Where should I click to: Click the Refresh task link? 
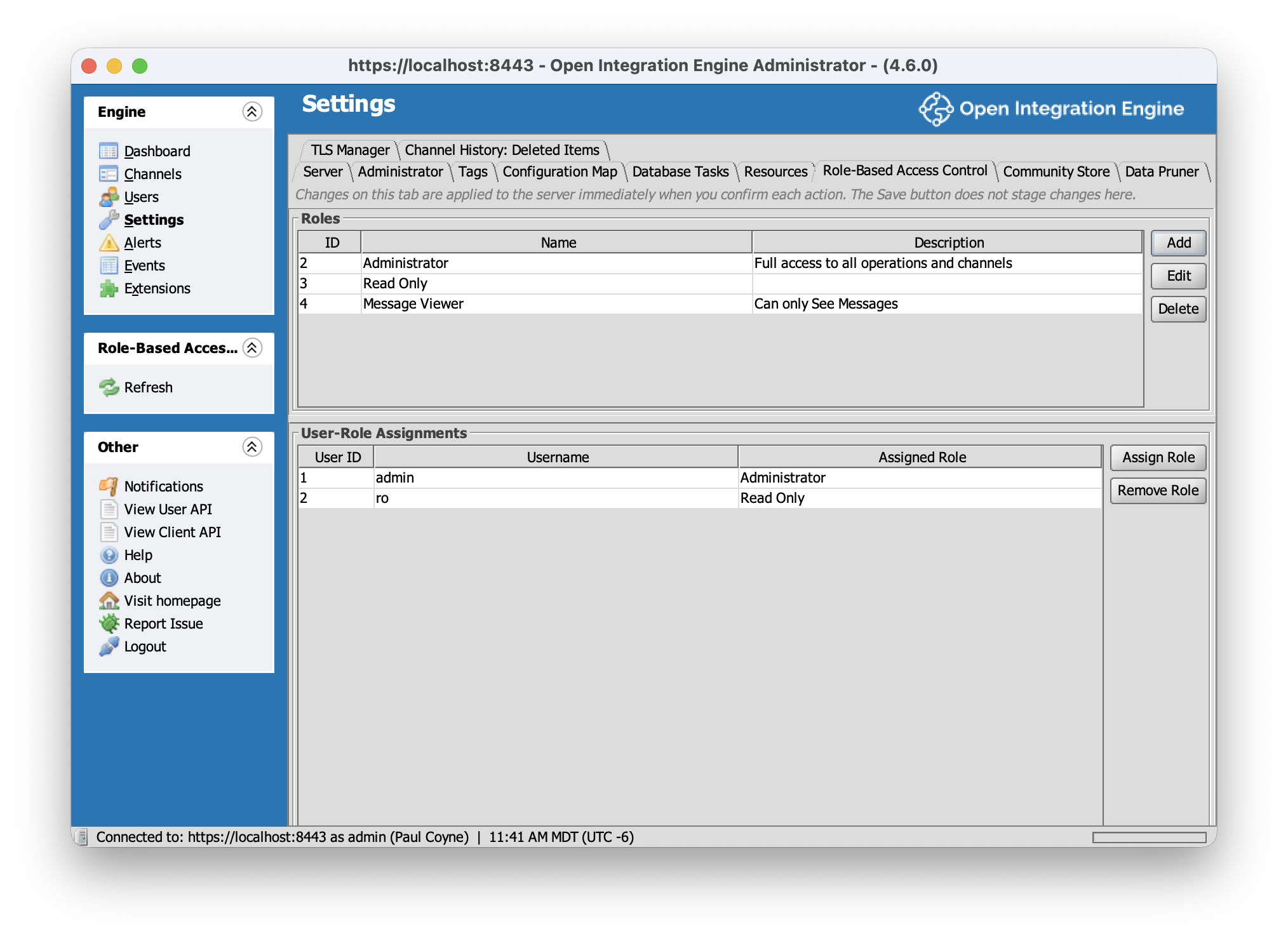coord(148,387)
